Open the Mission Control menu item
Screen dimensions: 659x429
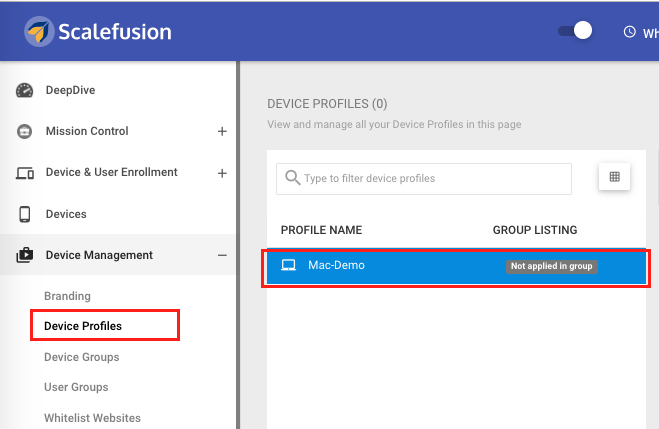(x=87, y=131)
